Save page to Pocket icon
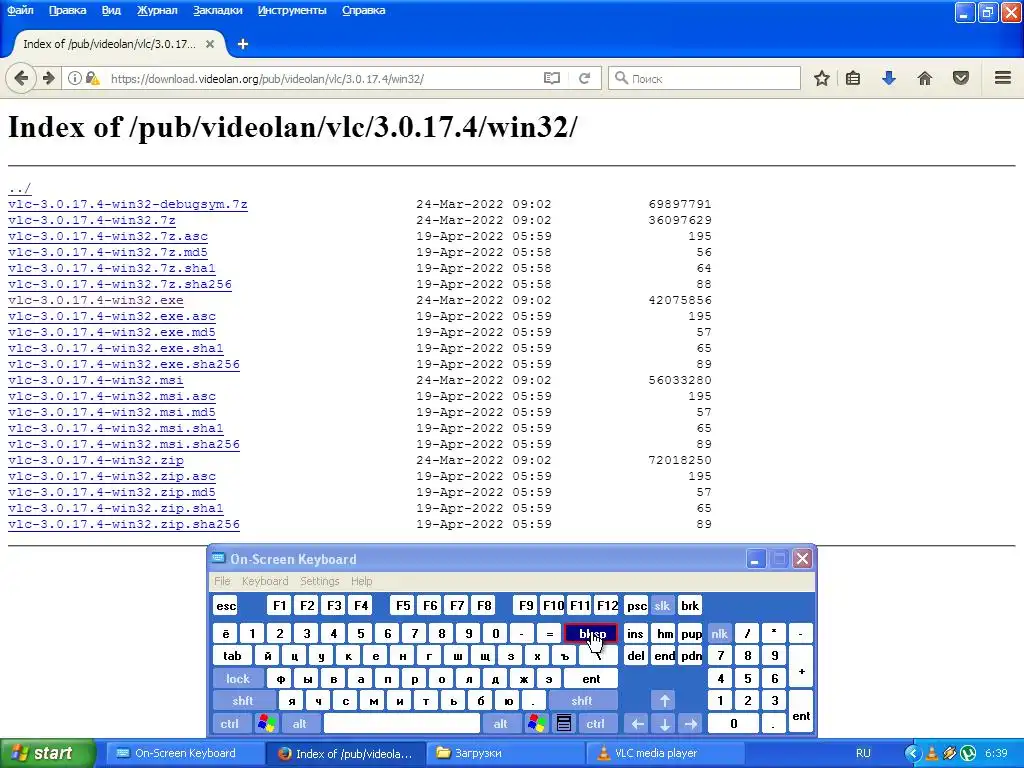Image resolution: width=1024 pixels, height=768 pixels. (x=961, y=78)
